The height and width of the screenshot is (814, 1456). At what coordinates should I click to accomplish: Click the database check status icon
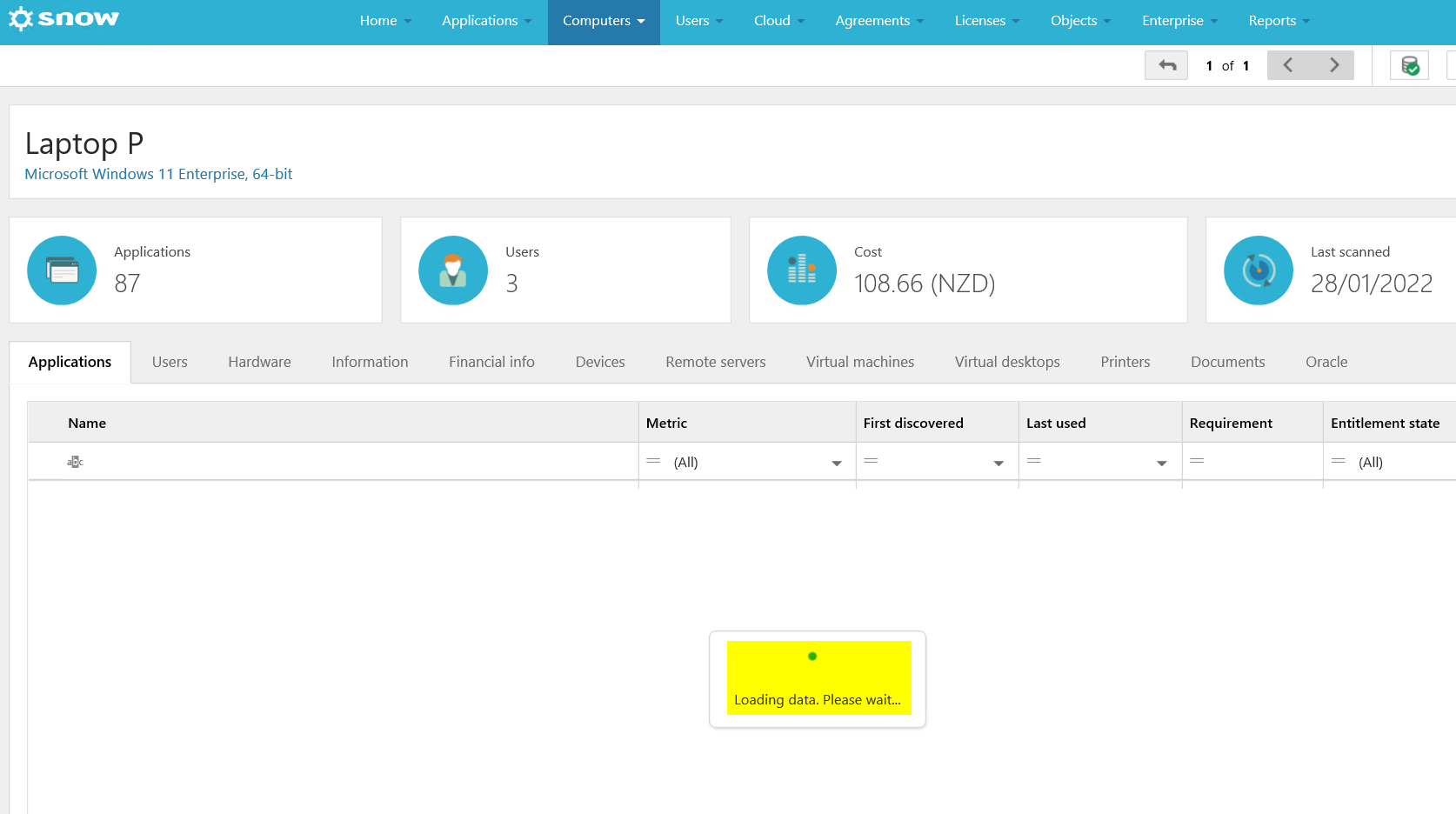click(1409, 65)
